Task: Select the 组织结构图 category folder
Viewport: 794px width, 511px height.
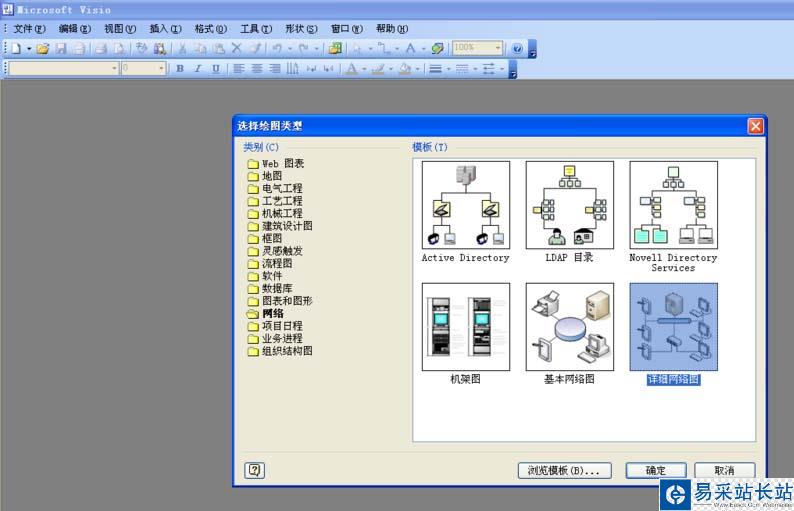Action: (x=280, y=351)
